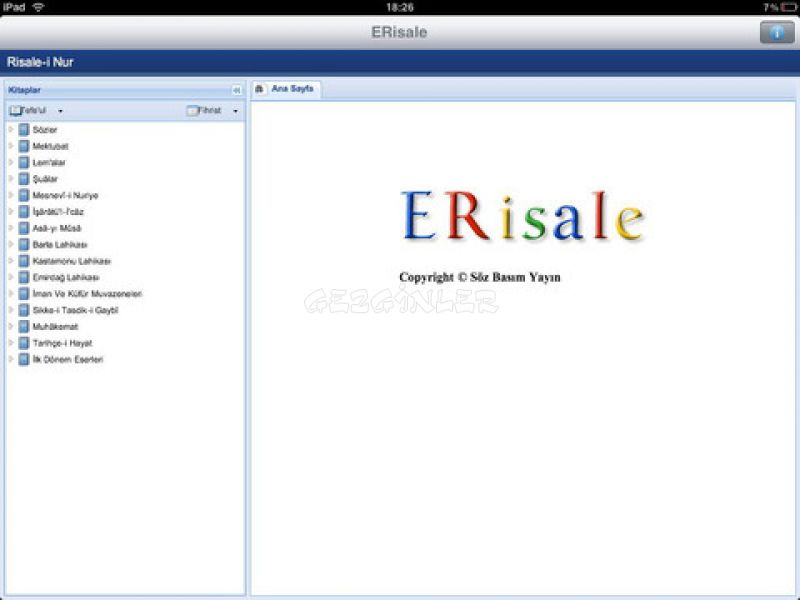Click the Fihrist toolbar button
Image resolution: width=800 pixels, height=600 pixels.
point(204,110)
